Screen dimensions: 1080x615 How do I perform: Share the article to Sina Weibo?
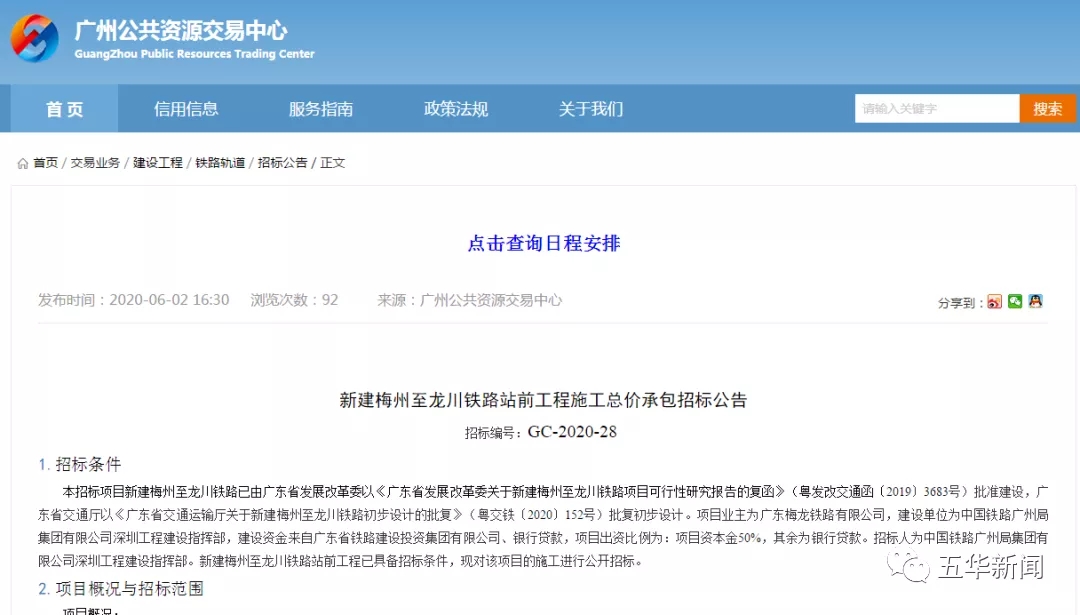(x=994, y=302)
